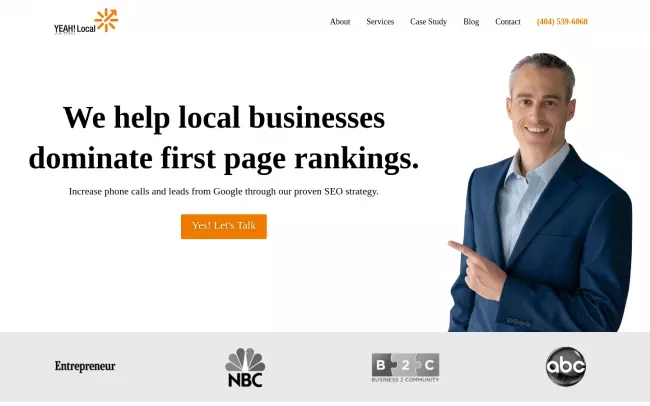Click the Yes! Let's Talk button

(x=224, y=226)
